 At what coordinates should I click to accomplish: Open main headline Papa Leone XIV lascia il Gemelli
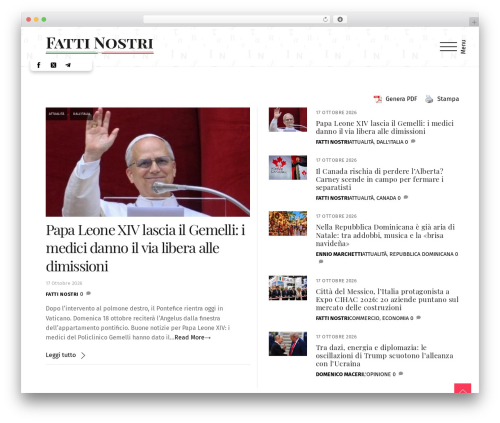(x=146, y=248)
